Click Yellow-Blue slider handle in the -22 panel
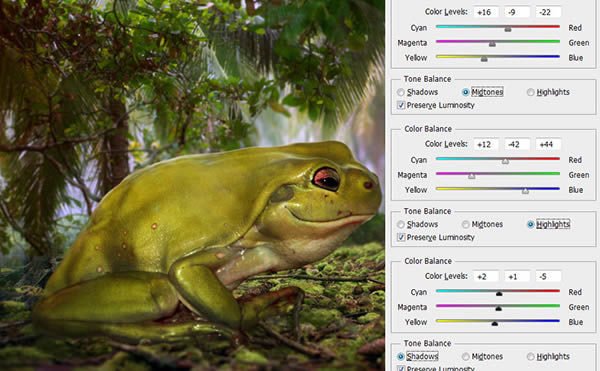 [x=484, y=59]
